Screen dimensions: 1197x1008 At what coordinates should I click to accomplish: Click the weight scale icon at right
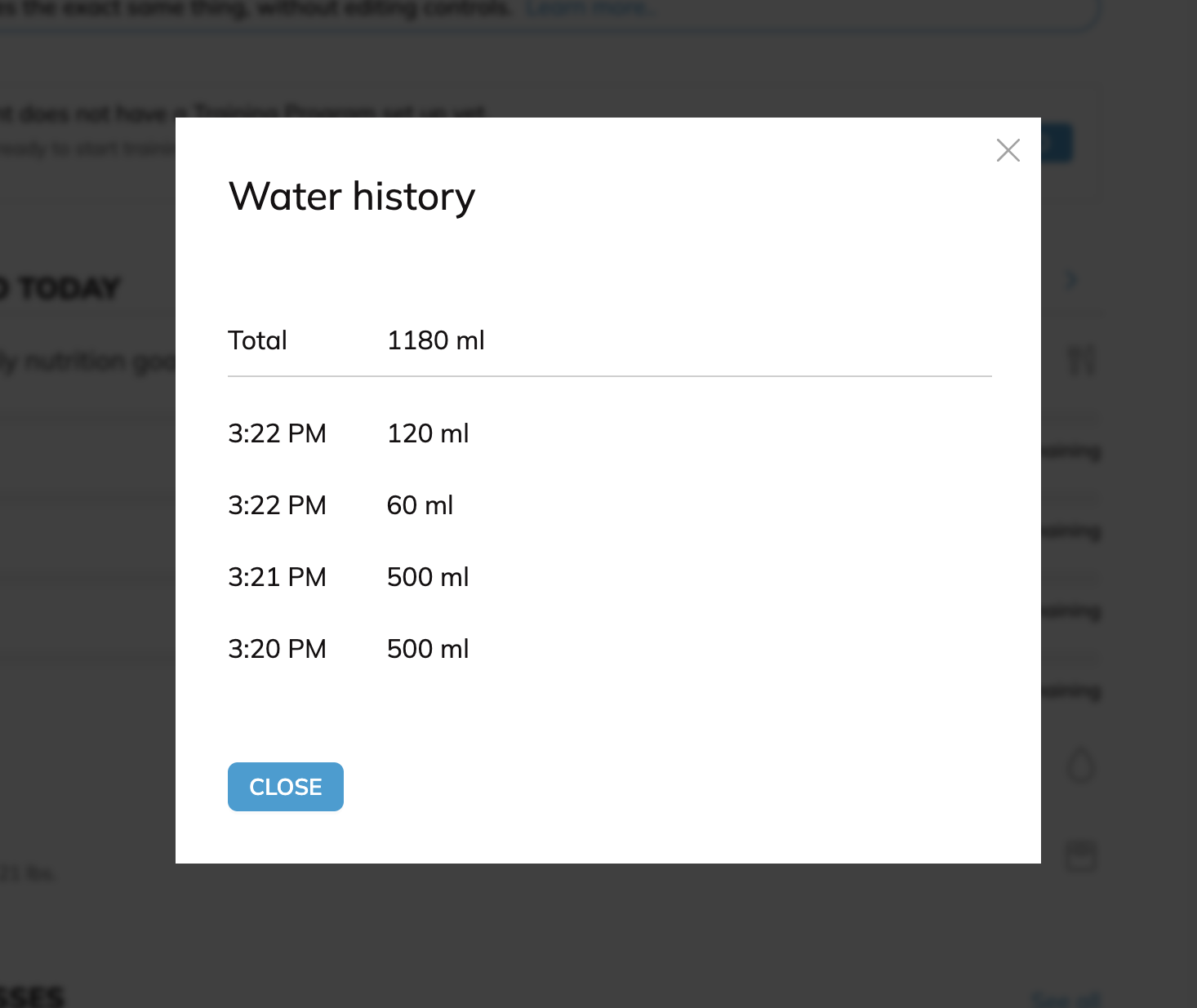pyautogui.click(x=1081, y=855)
